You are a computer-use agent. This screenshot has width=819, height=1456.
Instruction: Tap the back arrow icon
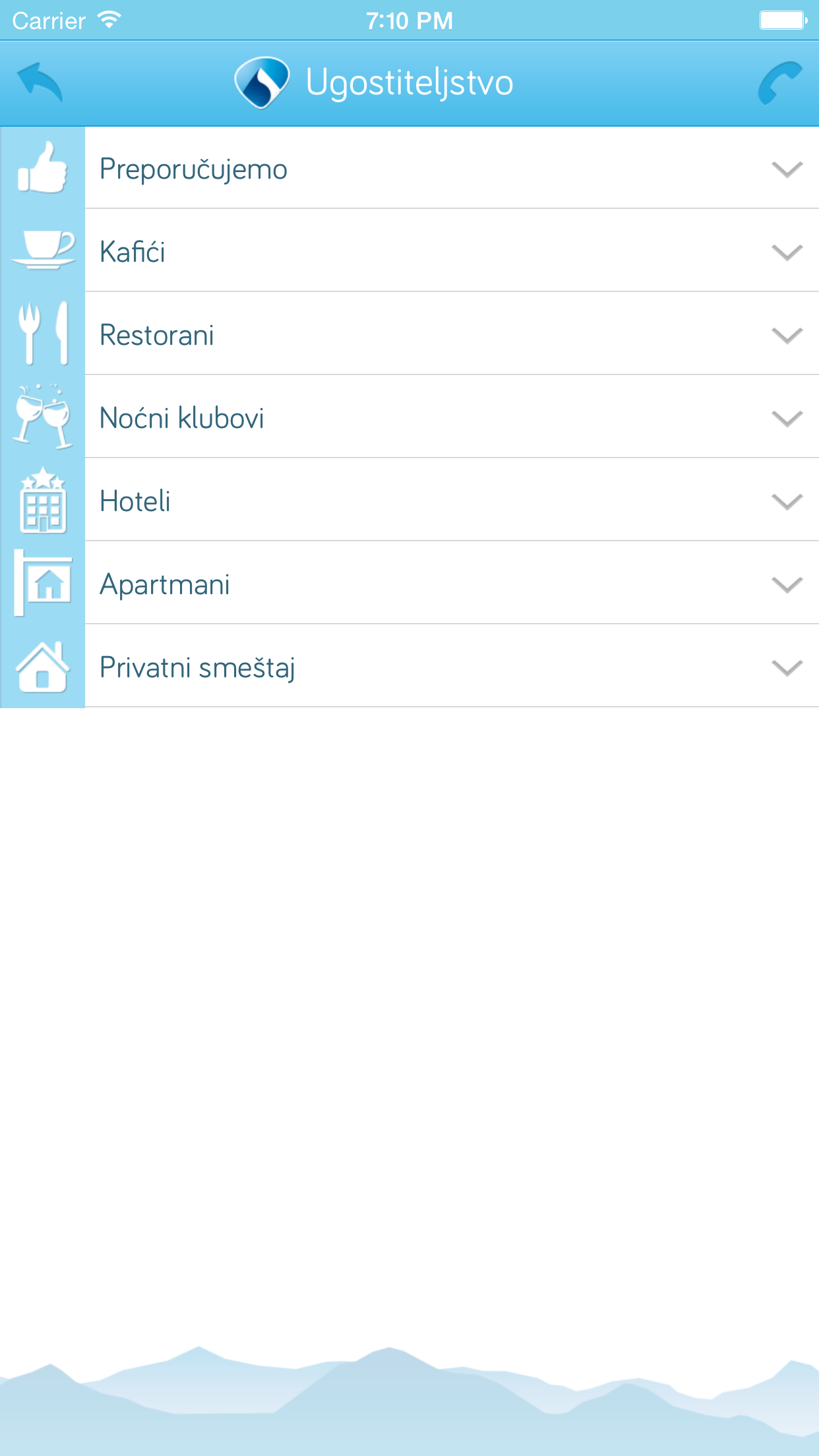point(40,82)
